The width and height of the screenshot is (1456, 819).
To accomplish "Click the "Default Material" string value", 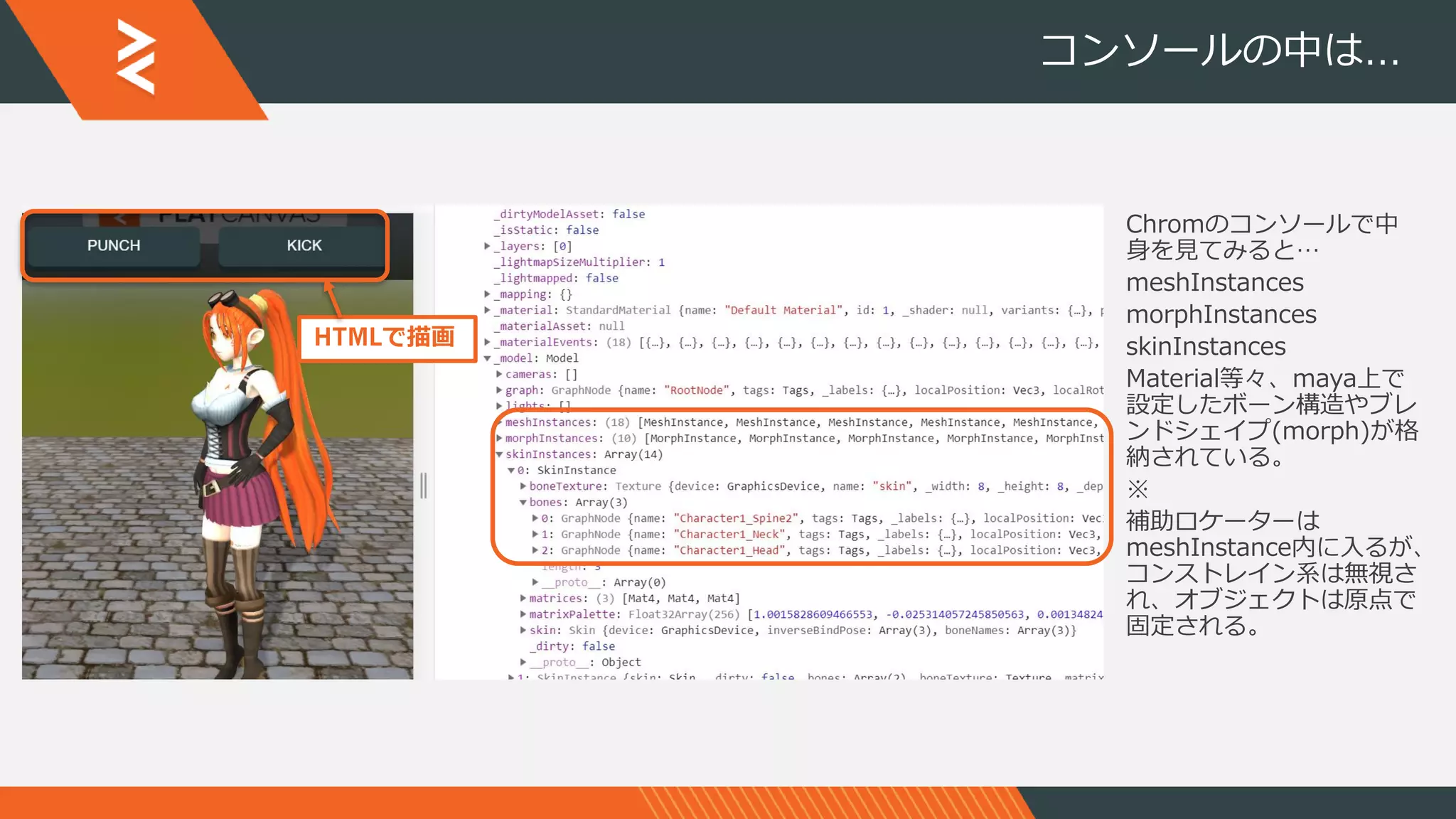I will (x=783, y=310).
